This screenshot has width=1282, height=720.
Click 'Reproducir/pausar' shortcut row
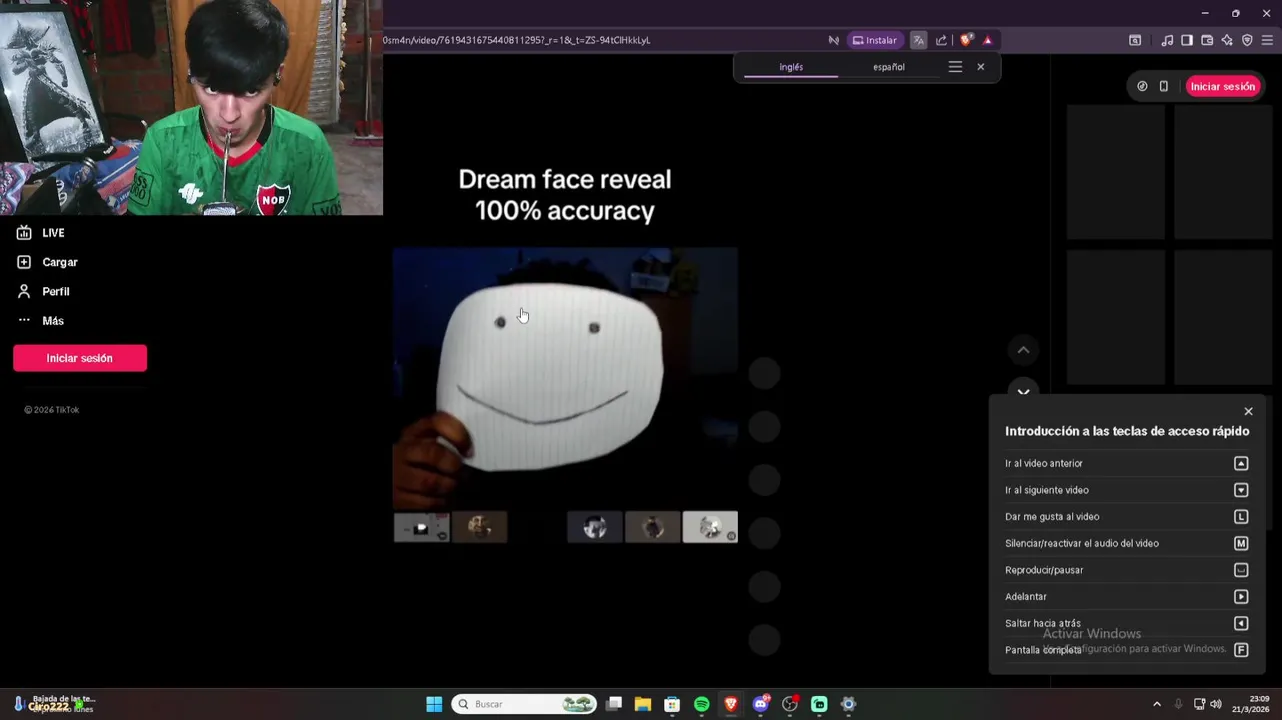pos(1127,570)
